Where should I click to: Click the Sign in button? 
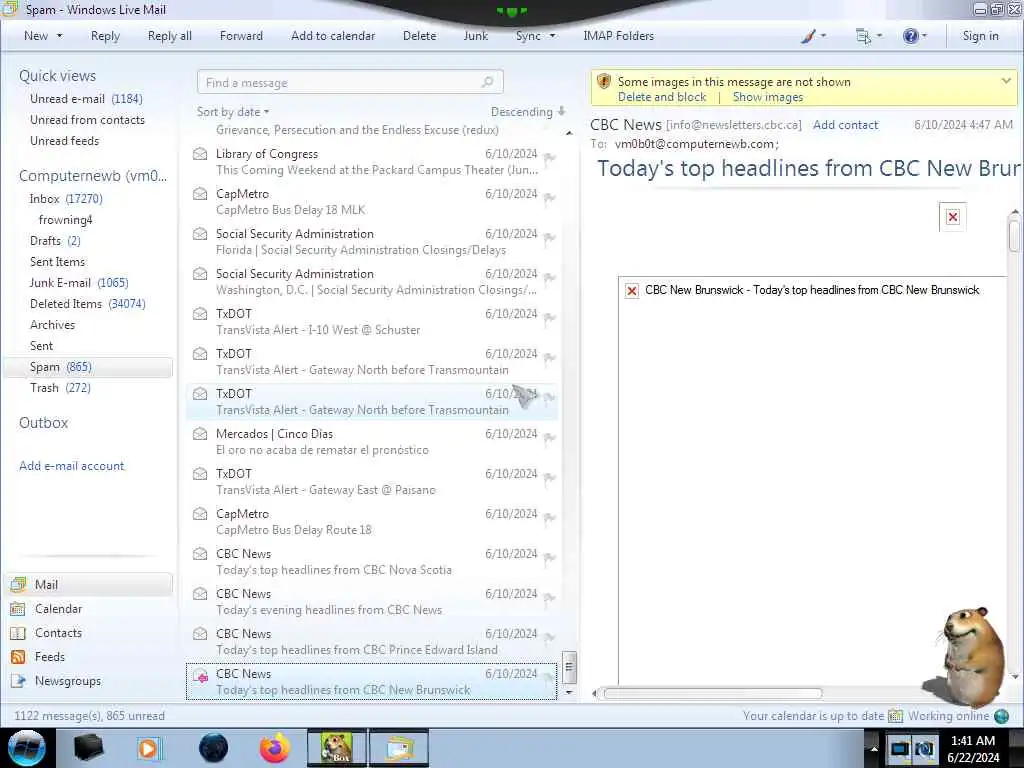(x=980, y=36)
